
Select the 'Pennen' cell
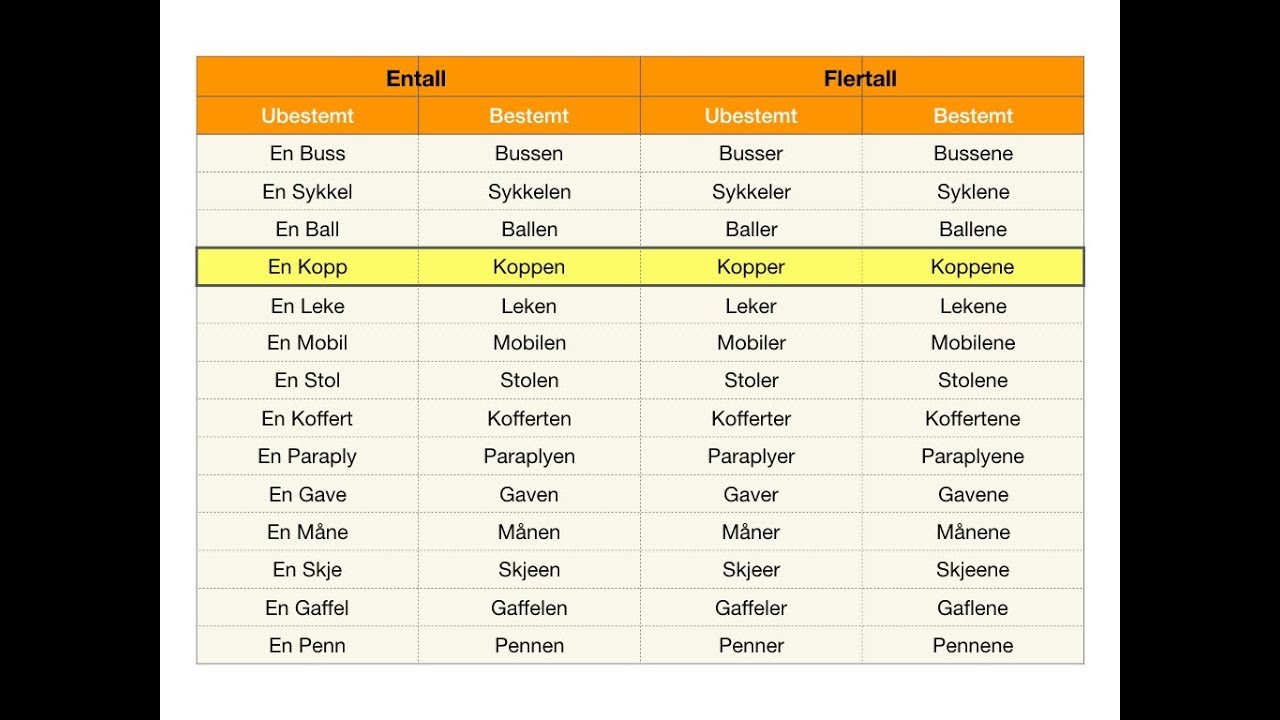pos(530,646)
